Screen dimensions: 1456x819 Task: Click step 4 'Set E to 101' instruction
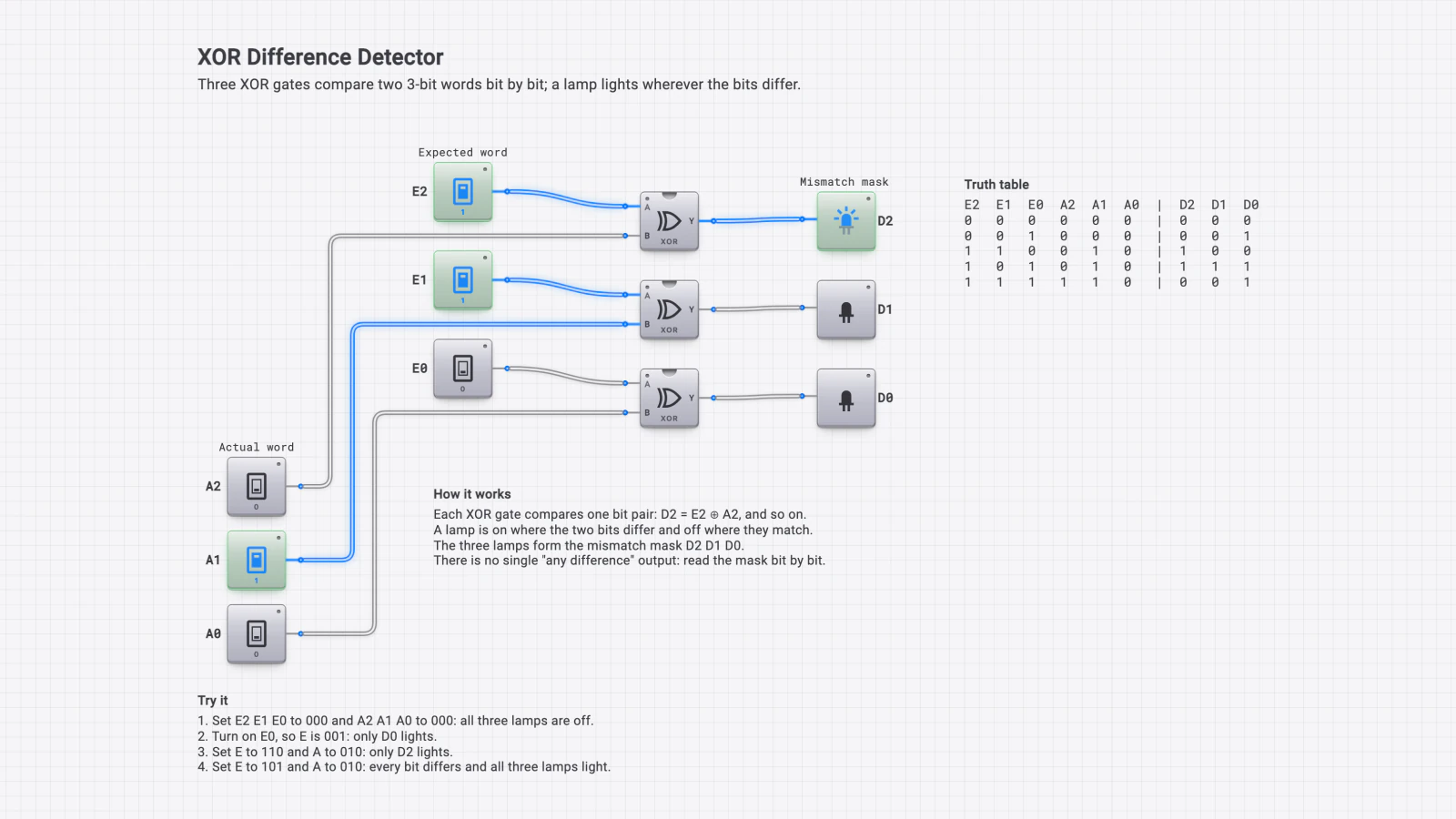[x=404, y=767]
